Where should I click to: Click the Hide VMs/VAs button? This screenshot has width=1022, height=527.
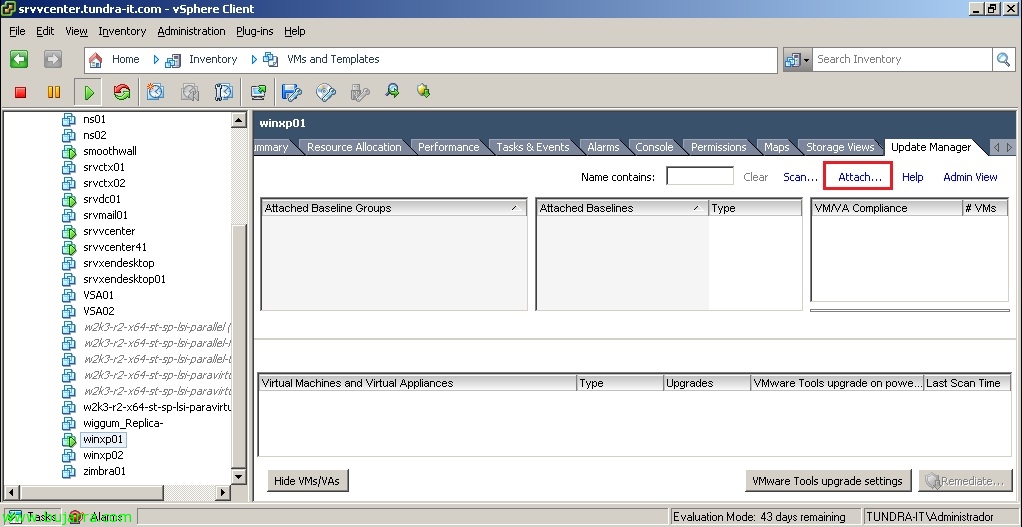point(308,481)
